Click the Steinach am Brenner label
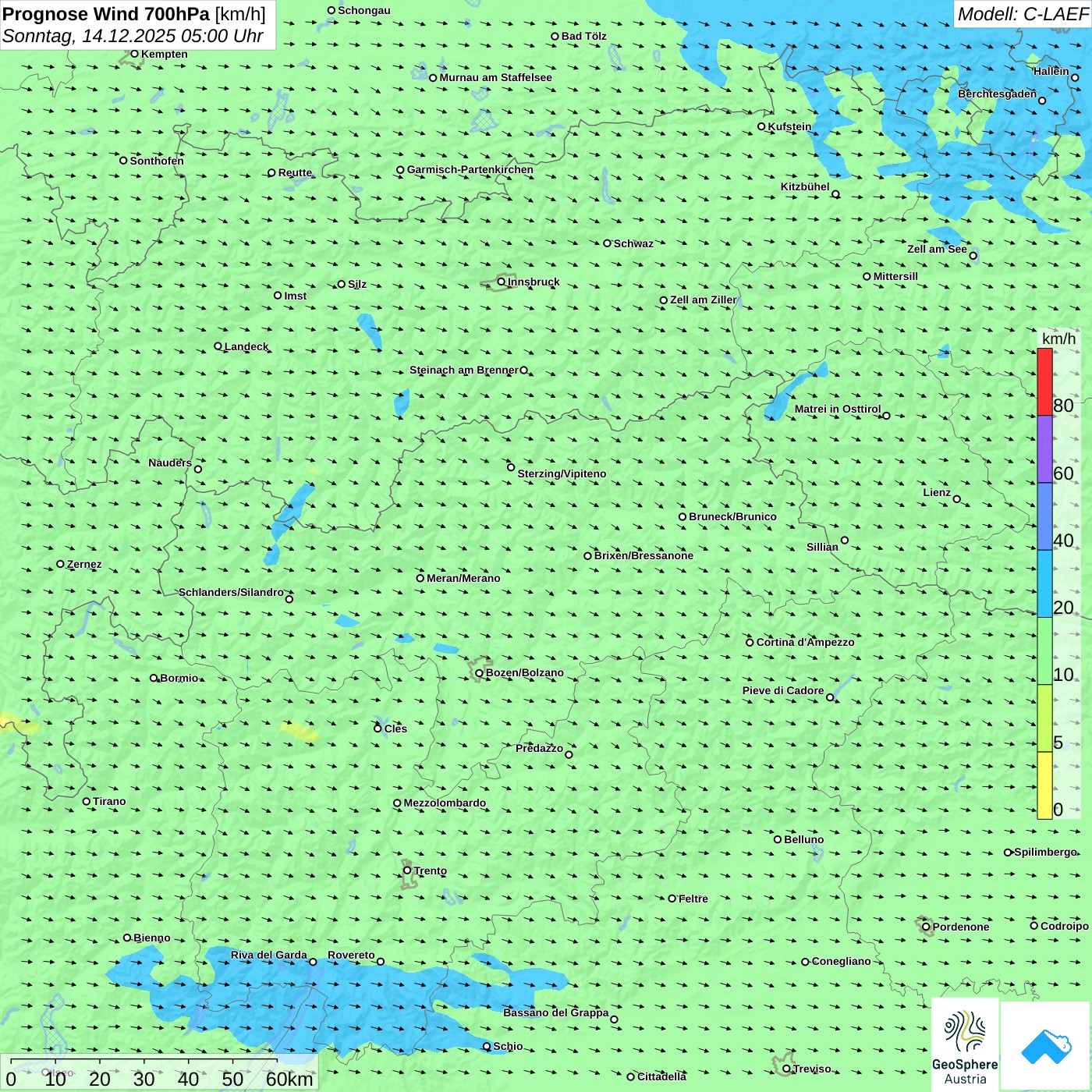This screenshot has height=1092, width=1092. [464, 370]
